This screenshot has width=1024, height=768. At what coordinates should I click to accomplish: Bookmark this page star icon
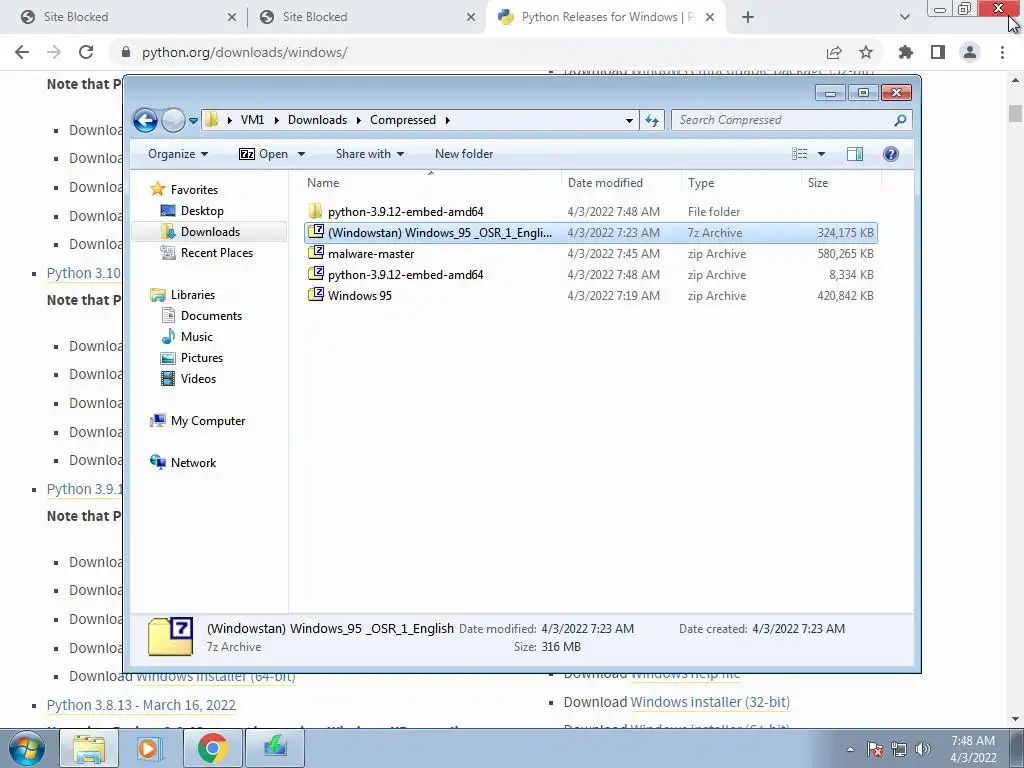[x=866, y=52]
